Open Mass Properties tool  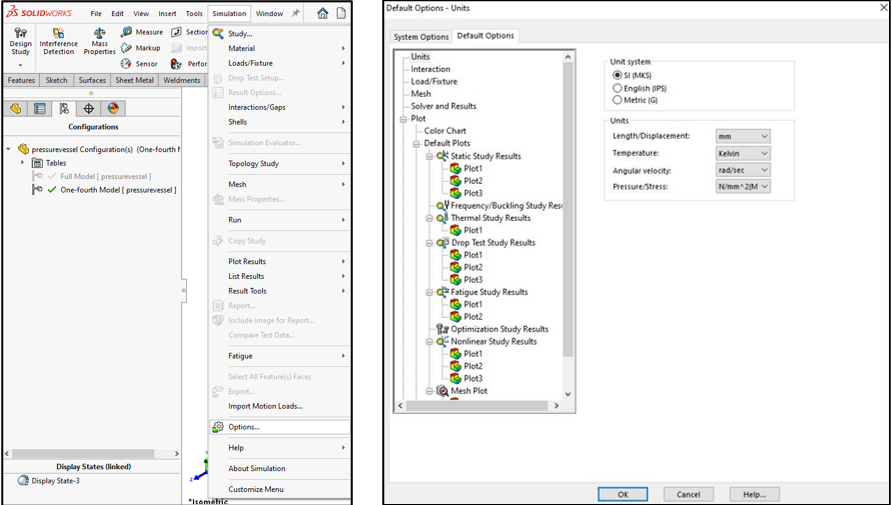coord(100,41)
